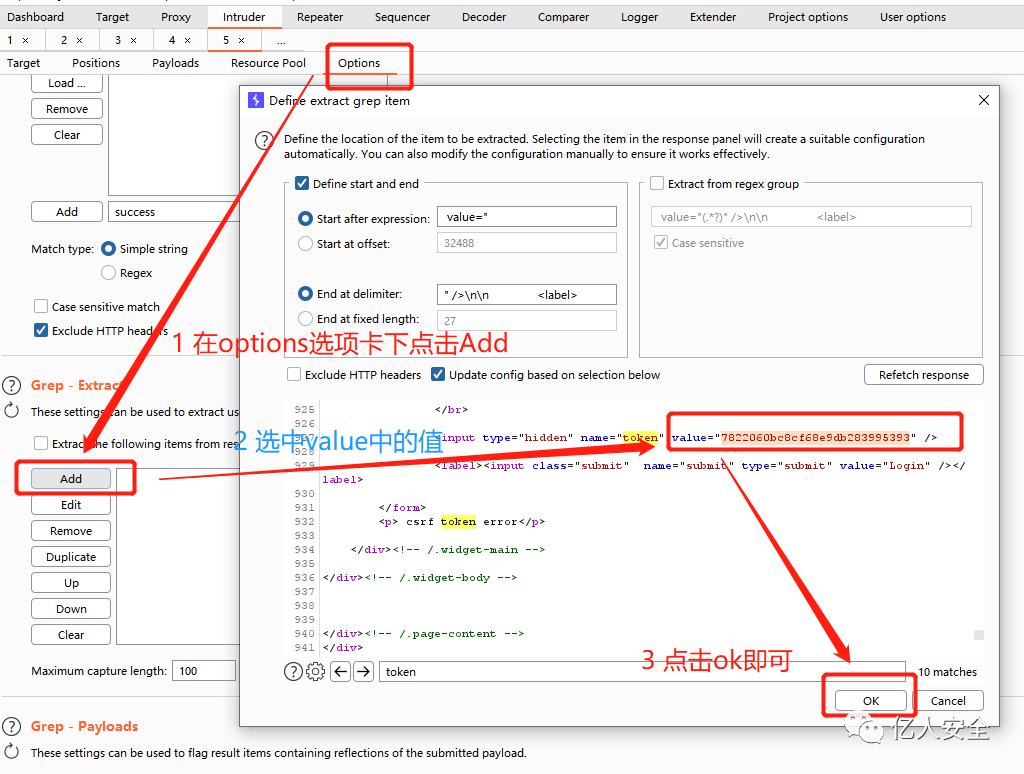Go to previous search match arrow
The width and height of the screenshot is (1024, 774).
coord(340,671)
